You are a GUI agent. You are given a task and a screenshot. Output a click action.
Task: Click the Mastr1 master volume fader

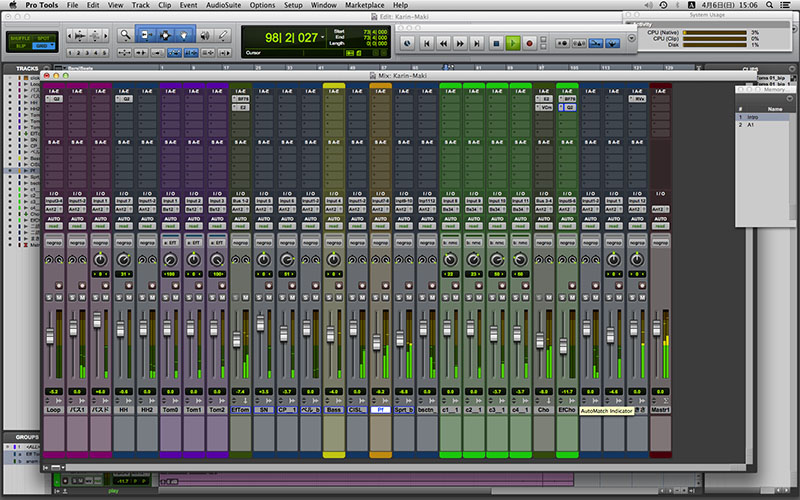656,328
